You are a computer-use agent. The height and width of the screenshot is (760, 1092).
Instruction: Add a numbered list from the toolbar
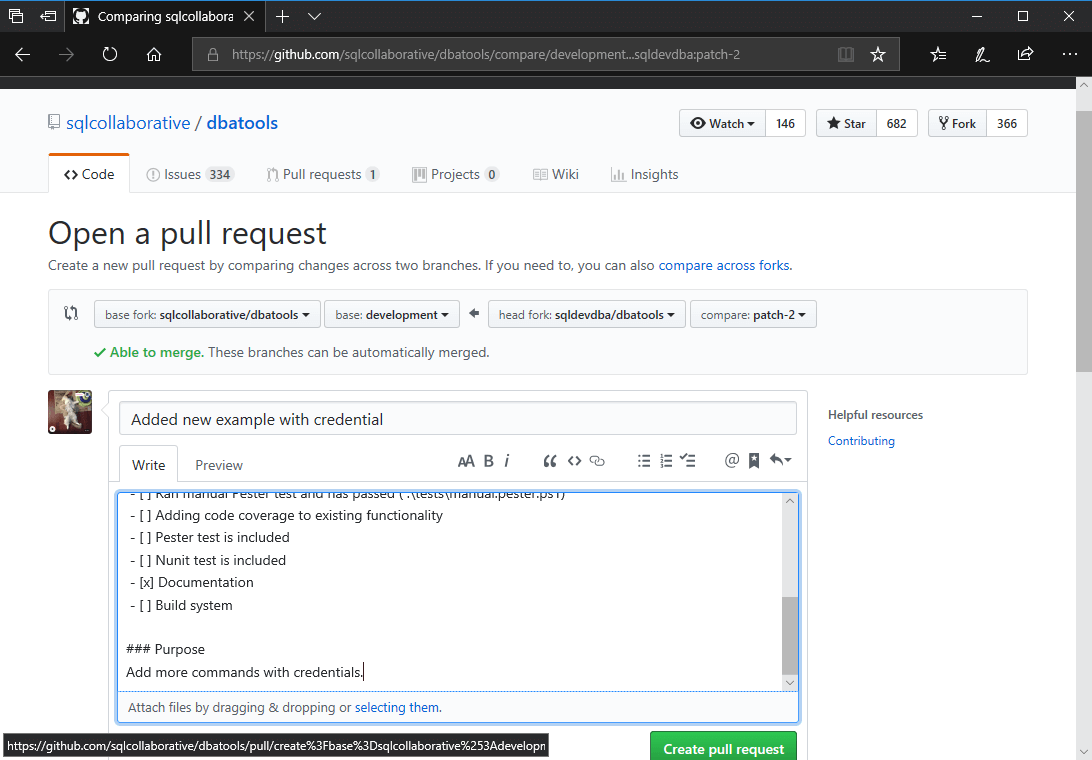tap(666, 461)
